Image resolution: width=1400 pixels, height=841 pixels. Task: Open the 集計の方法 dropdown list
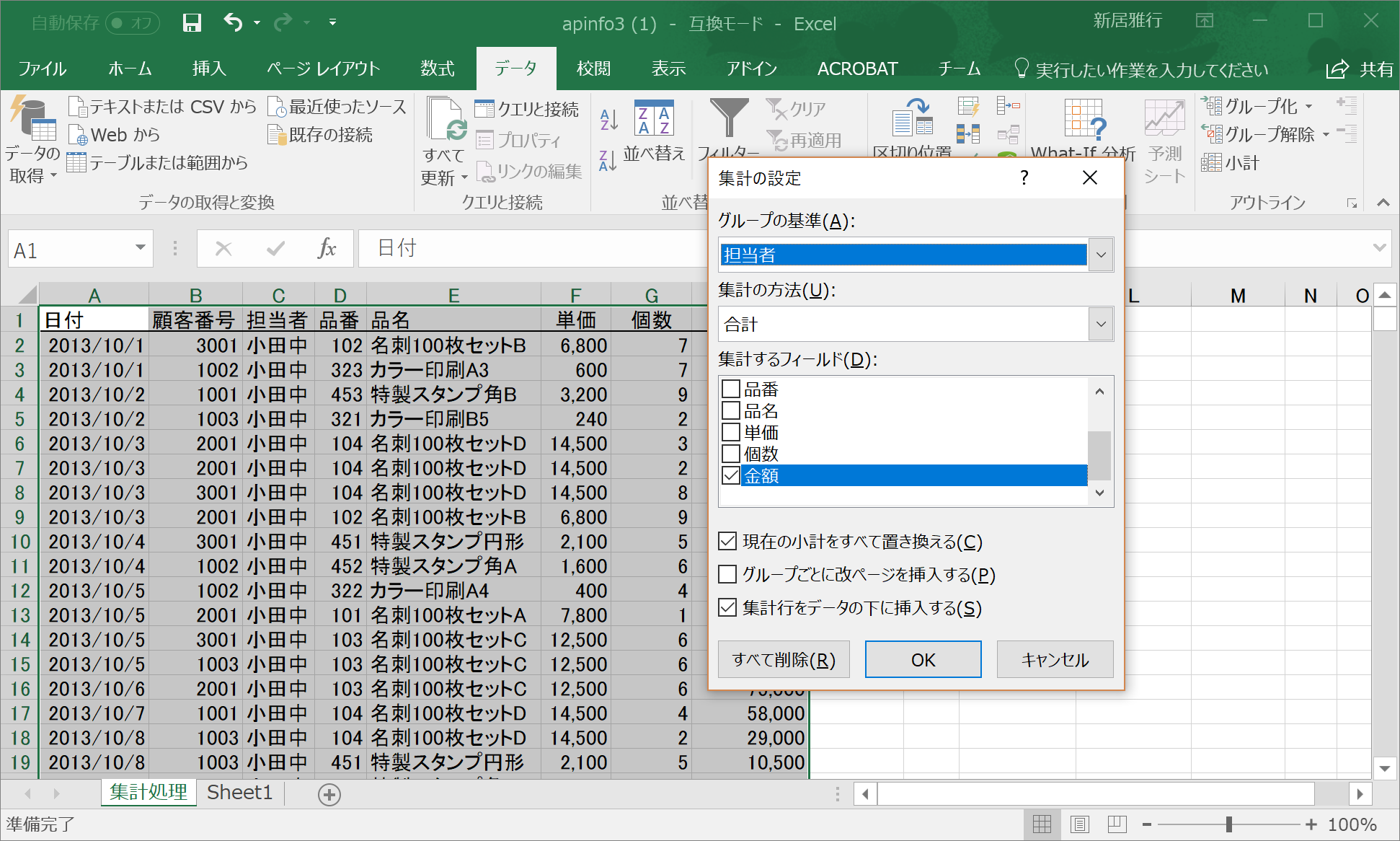[x=1100, y=324]
